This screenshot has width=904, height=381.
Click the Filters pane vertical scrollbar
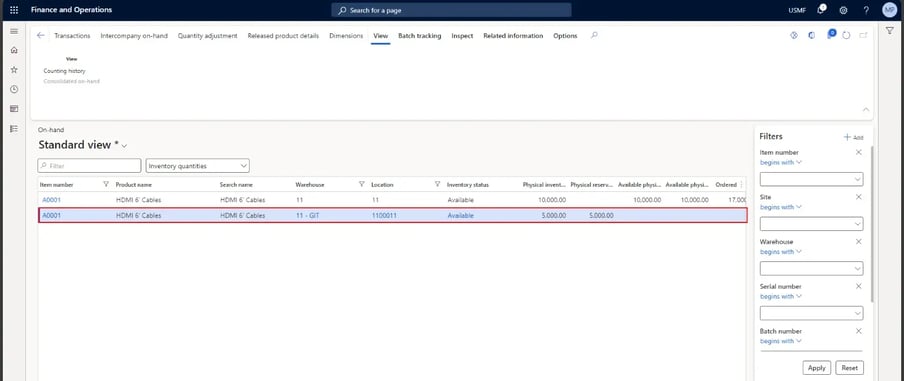click(872, 224)
